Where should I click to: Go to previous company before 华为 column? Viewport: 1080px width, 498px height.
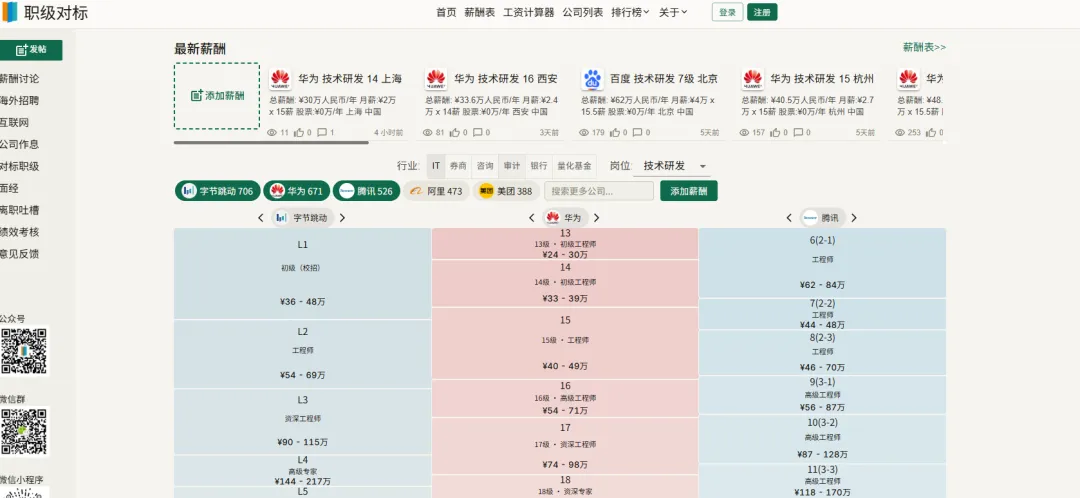click(x=532, y=218)
